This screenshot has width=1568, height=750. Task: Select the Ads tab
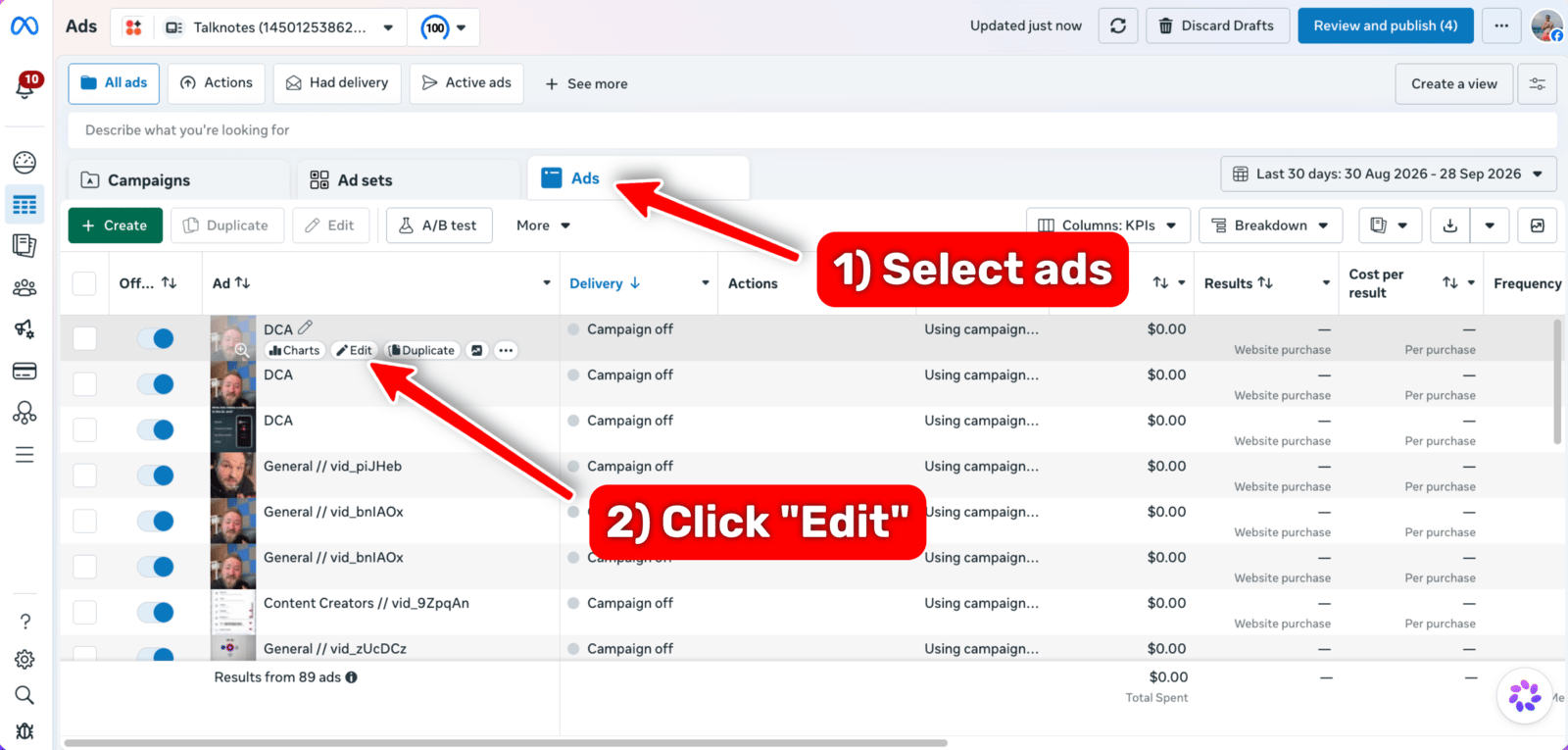pos(638,178)
